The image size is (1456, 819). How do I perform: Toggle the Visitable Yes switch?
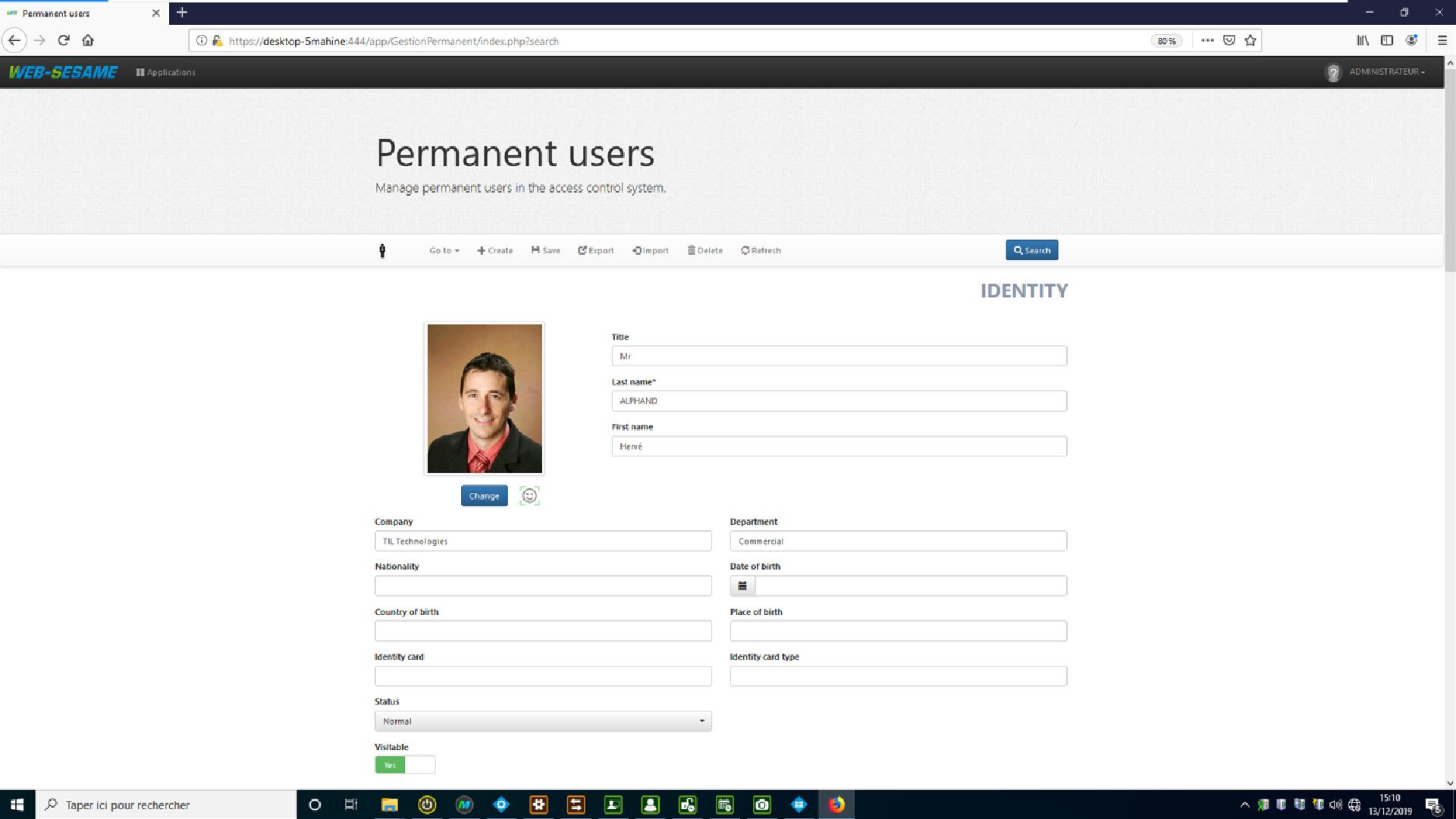[405, 764]
